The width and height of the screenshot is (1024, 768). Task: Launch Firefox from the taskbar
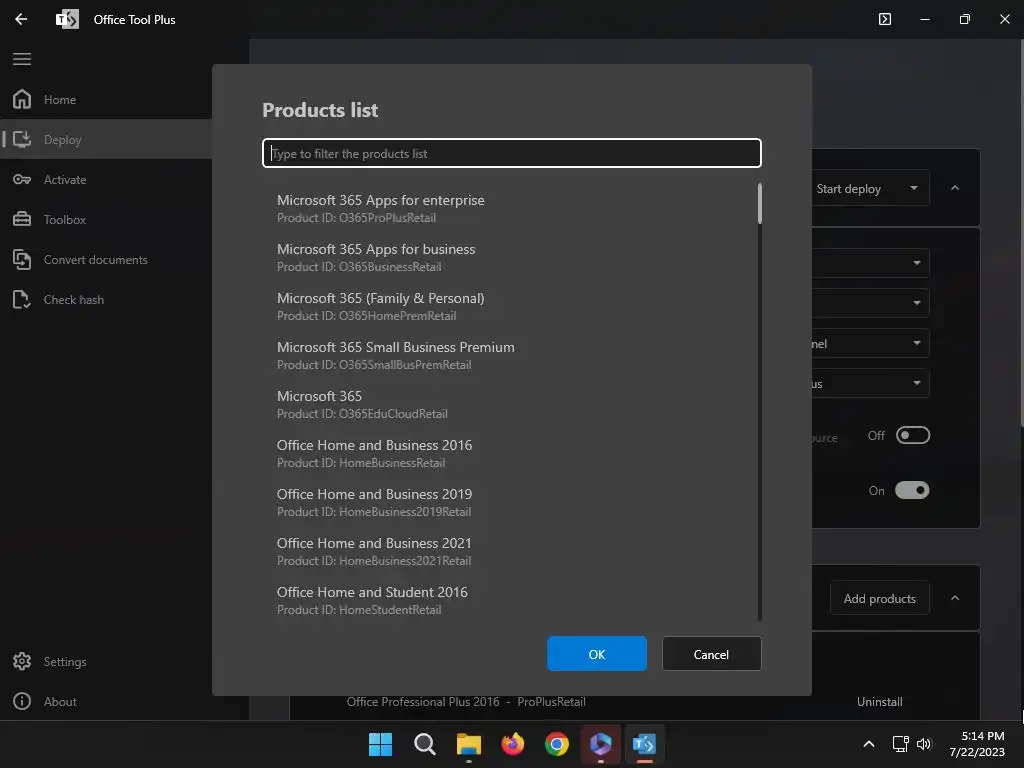point(513,744)
